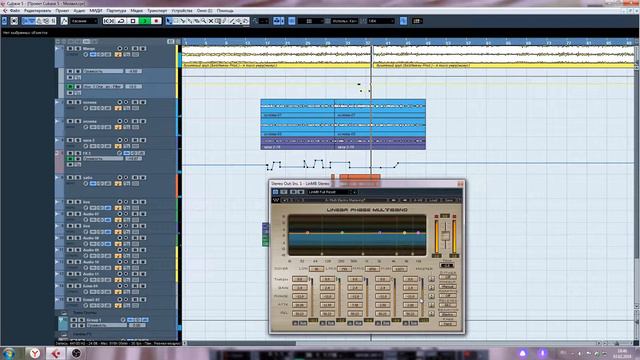The image size is (640, 360).
Task: Toggle Write automation on Мастер track
Action: 142,49
